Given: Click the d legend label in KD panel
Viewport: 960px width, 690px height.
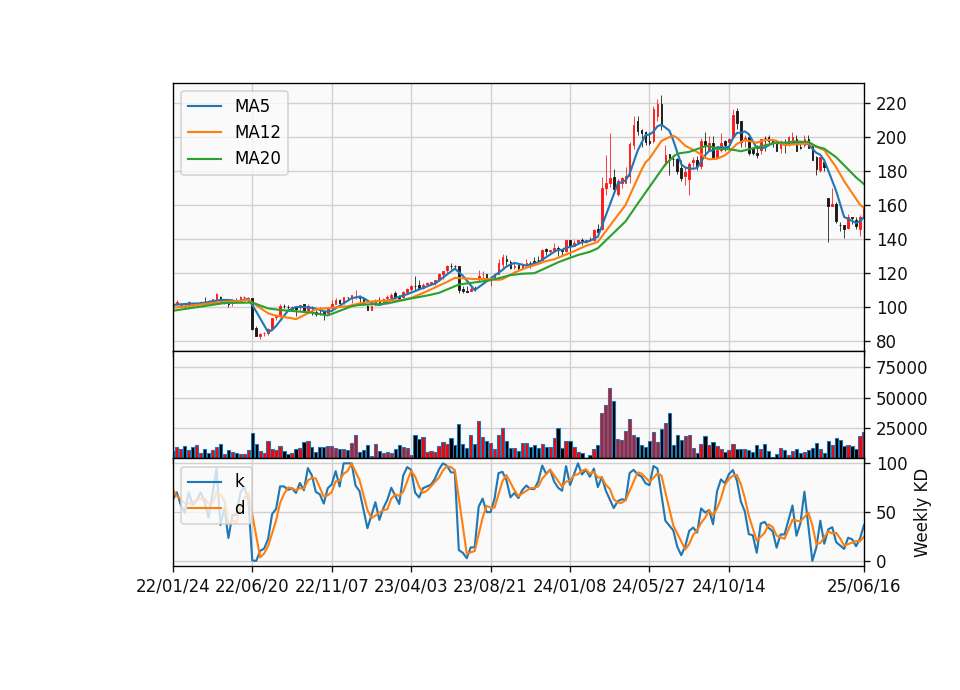Looking at the screenshot, I should click(240, 508).
